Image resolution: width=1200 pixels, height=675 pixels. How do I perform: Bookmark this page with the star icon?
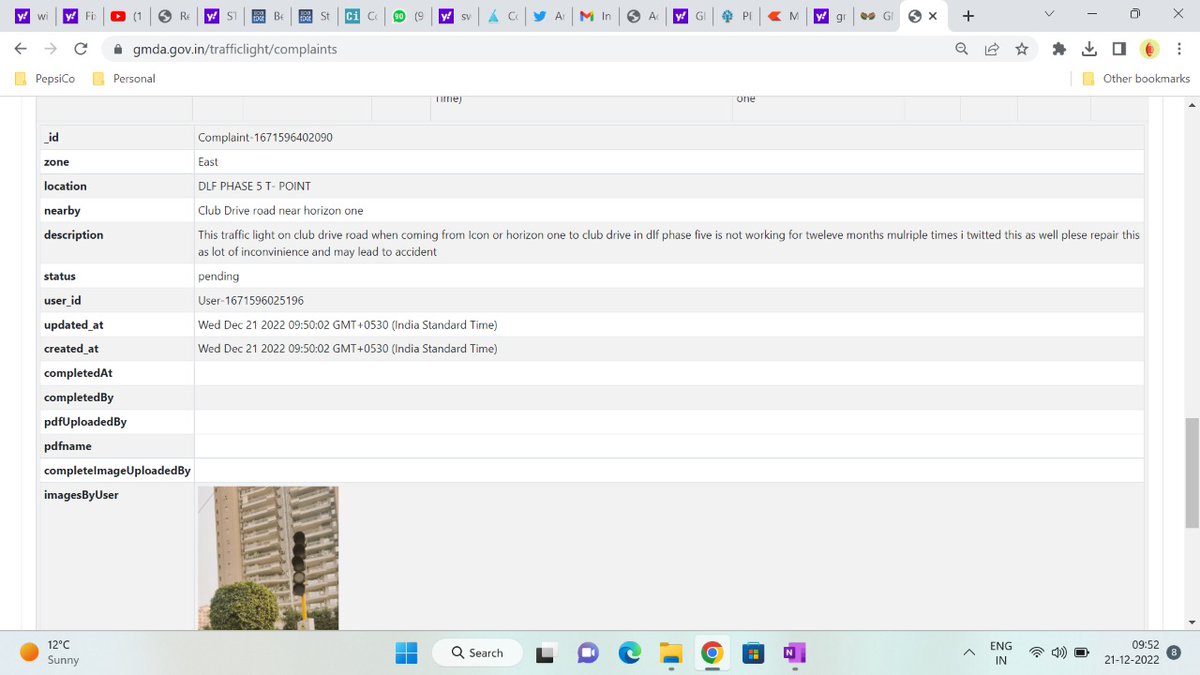[x=1021, y=48]
